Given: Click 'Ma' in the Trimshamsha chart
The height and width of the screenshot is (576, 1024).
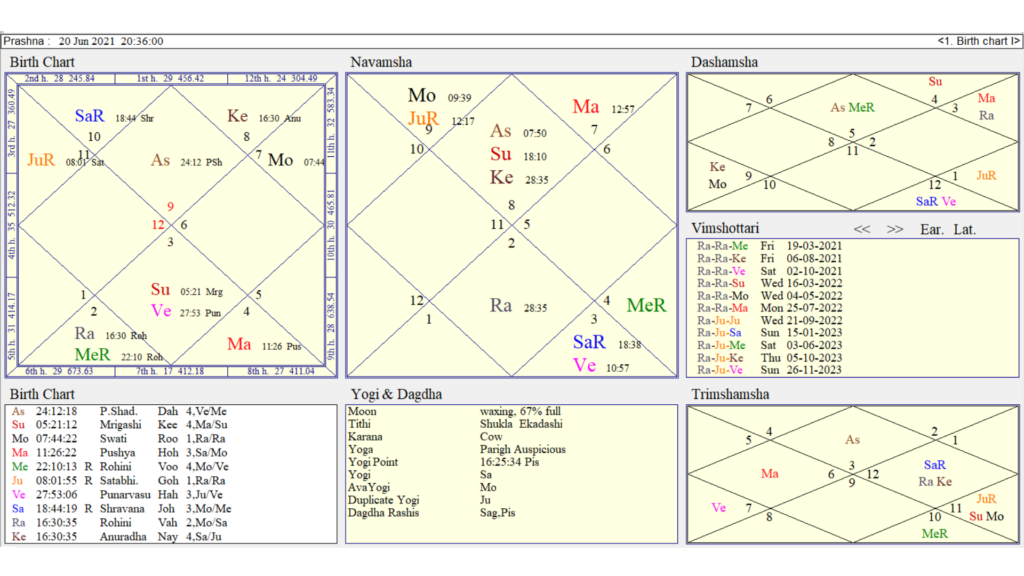Looking at the screenshot, I should click(769, 473).
